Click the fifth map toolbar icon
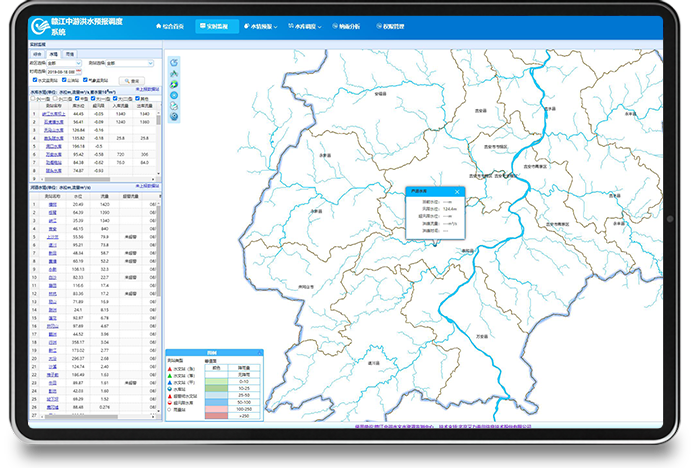The image size is (695, 468). (173, 106)
